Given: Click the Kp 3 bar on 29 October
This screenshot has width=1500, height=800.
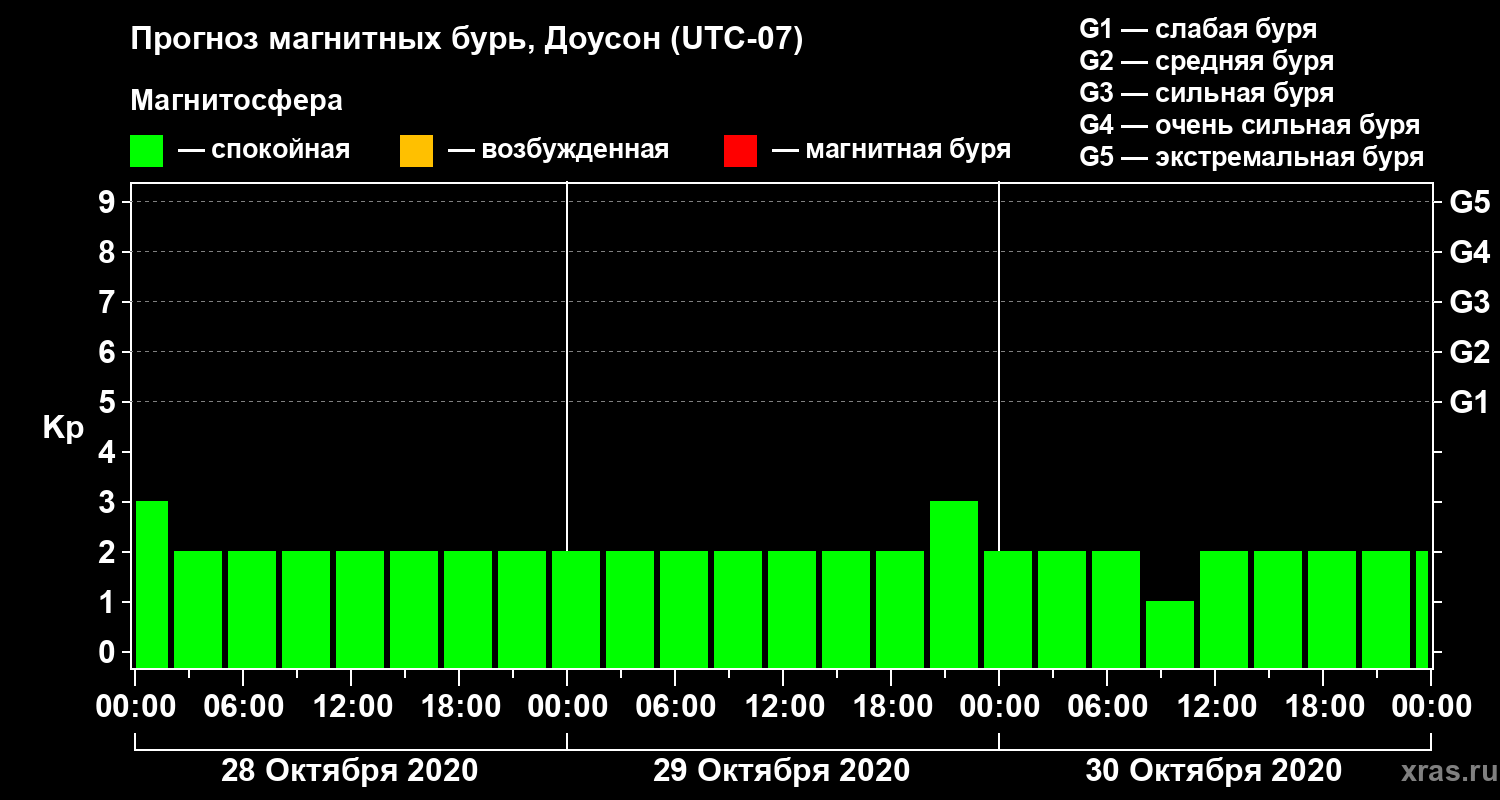Looking at the screenshot, I should point(954,584).
